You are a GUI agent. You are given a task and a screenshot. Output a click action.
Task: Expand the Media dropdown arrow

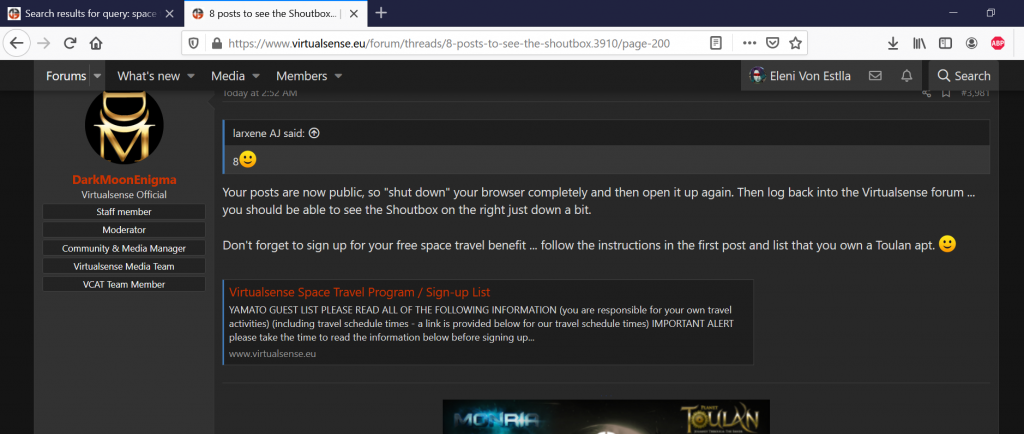(256, 76)
